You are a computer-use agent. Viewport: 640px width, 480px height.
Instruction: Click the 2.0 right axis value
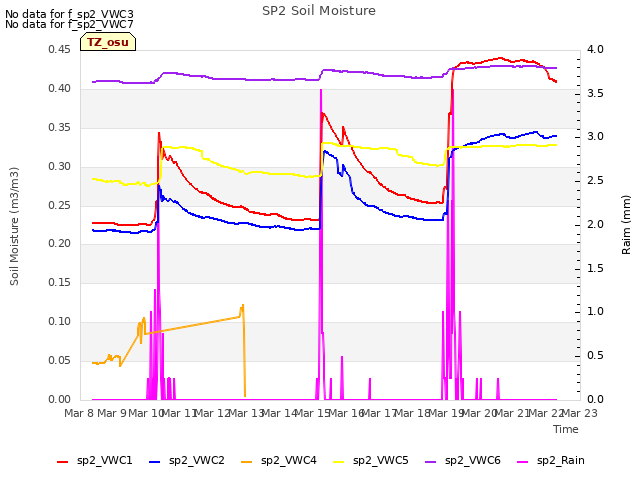(x=596, y=224)
